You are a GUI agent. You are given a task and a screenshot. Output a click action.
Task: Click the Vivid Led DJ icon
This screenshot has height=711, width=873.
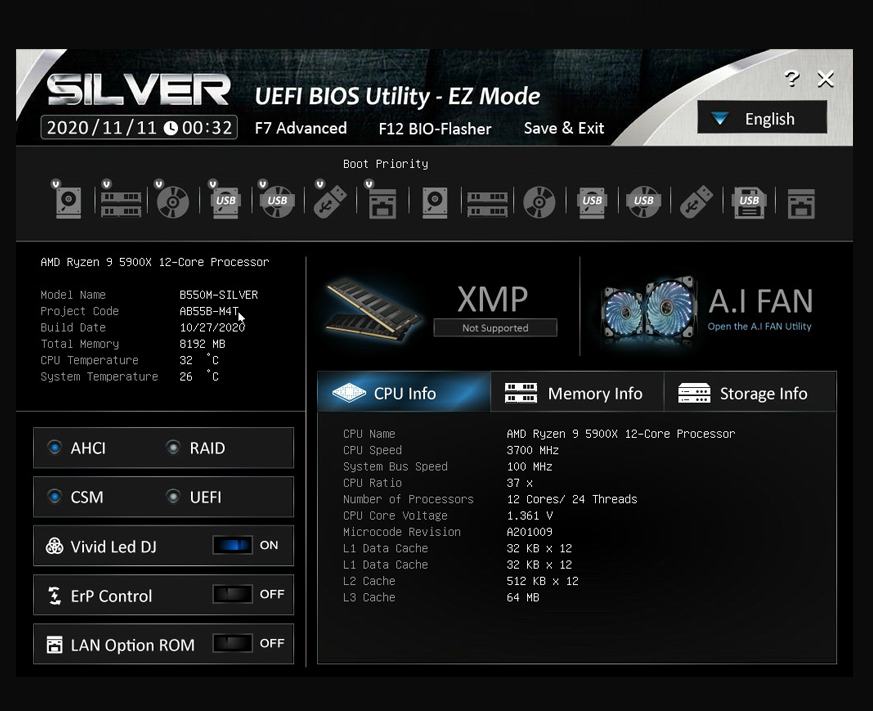pos(54,546)
